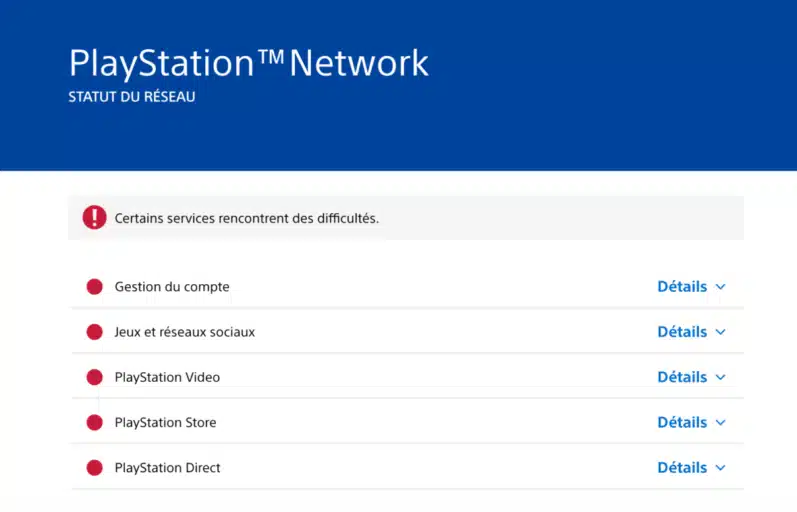Select the Gestion du compte label
This screenshot has height=512, width=797.
pos(172,287)
